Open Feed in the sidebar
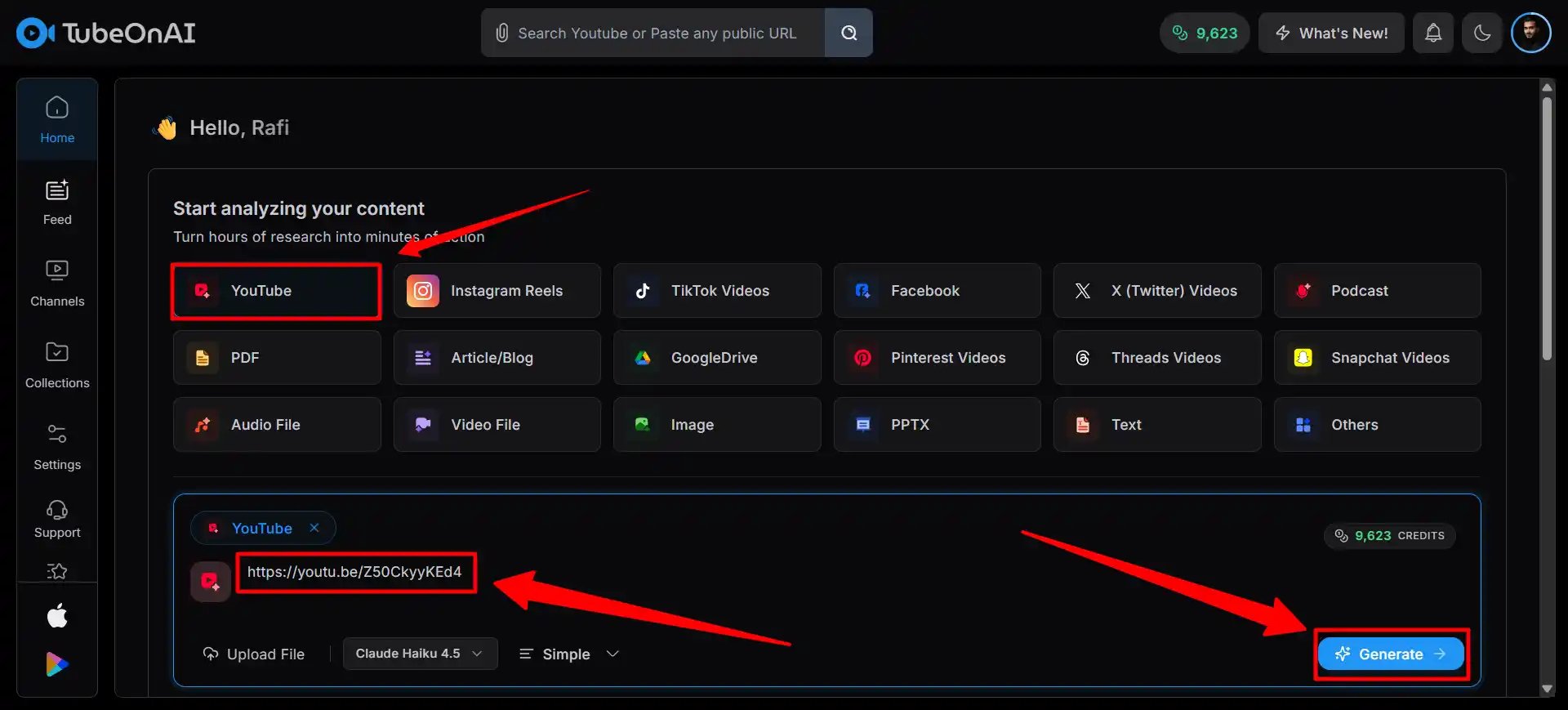 click(x=57, y=202)
